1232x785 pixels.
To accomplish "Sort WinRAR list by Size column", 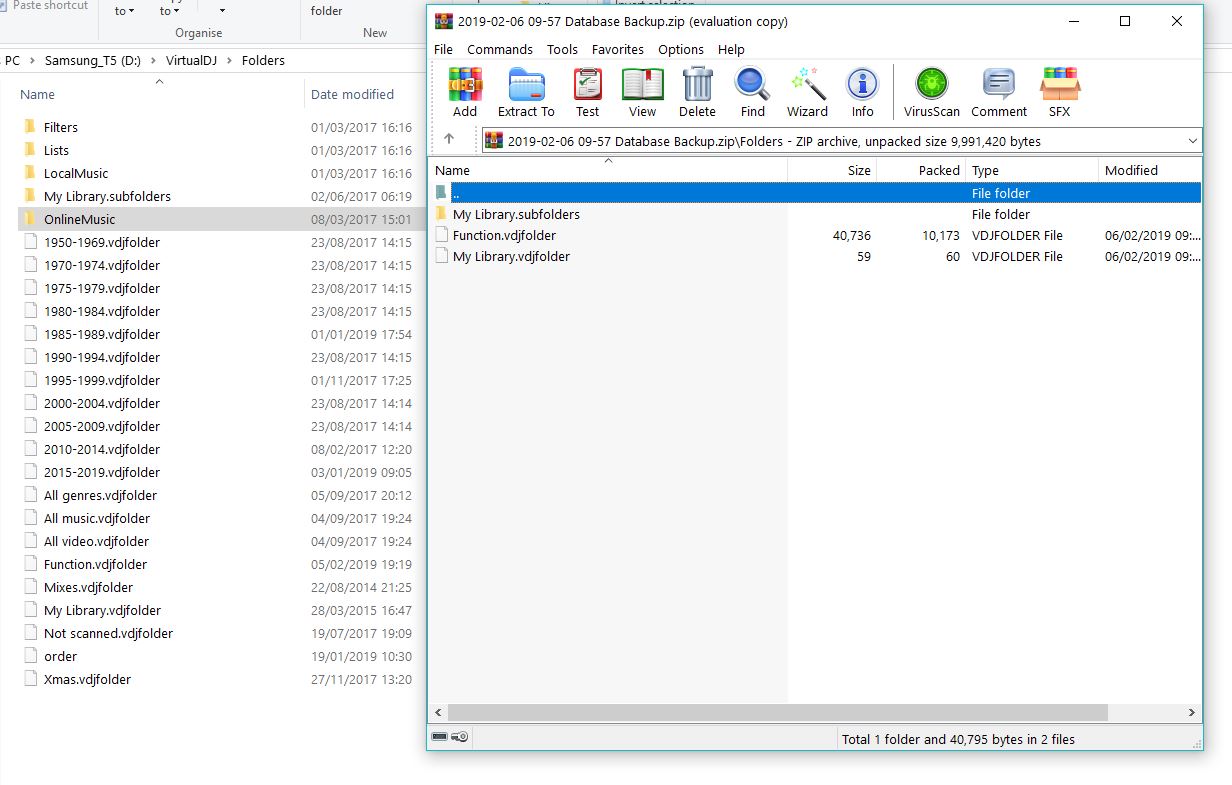I will (x=832, y=170).
